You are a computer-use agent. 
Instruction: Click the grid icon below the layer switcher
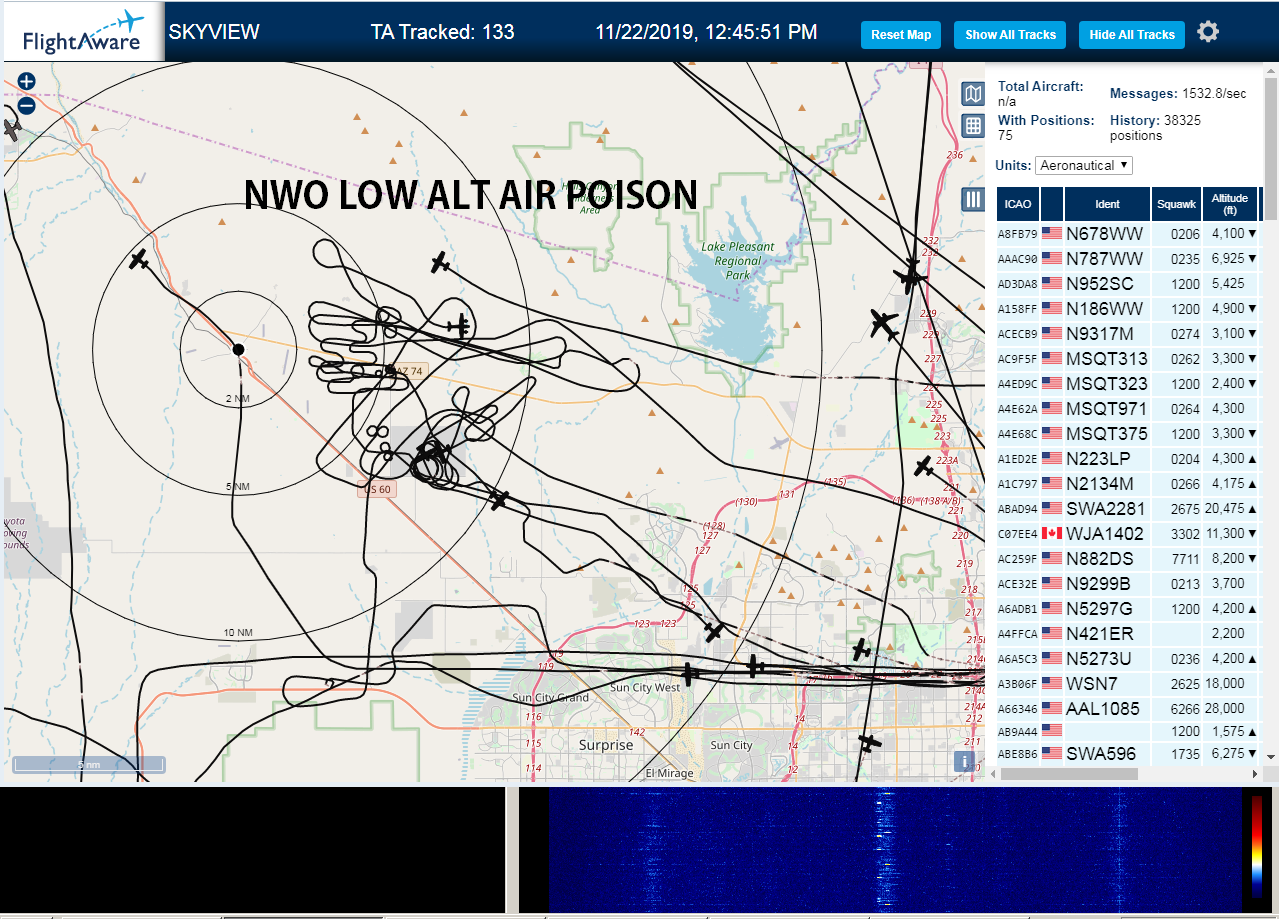(x=973, y=125)
